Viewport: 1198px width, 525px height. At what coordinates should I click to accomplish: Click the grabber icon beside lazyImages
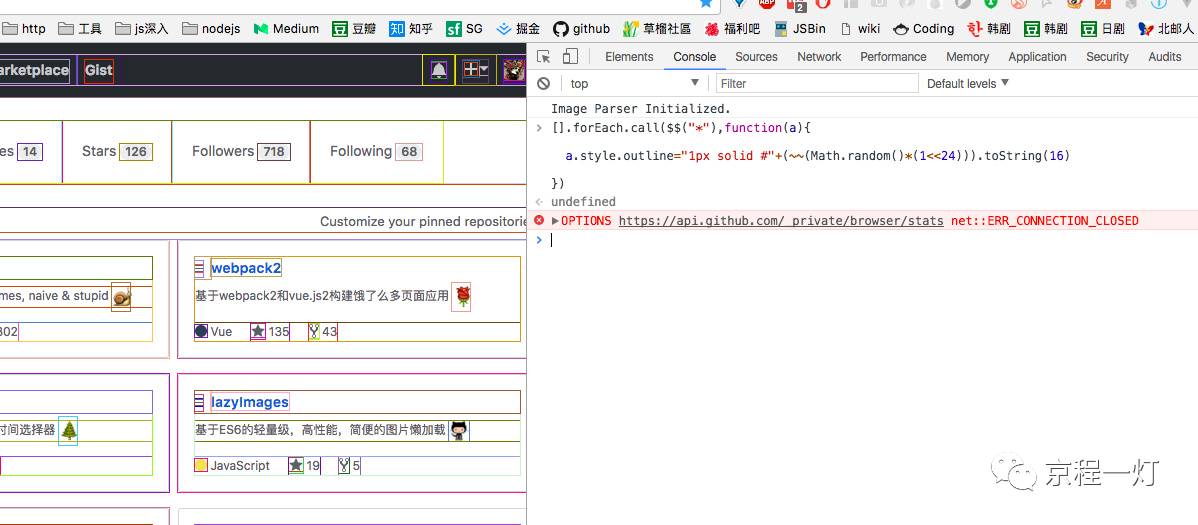[x=200, y=402]
